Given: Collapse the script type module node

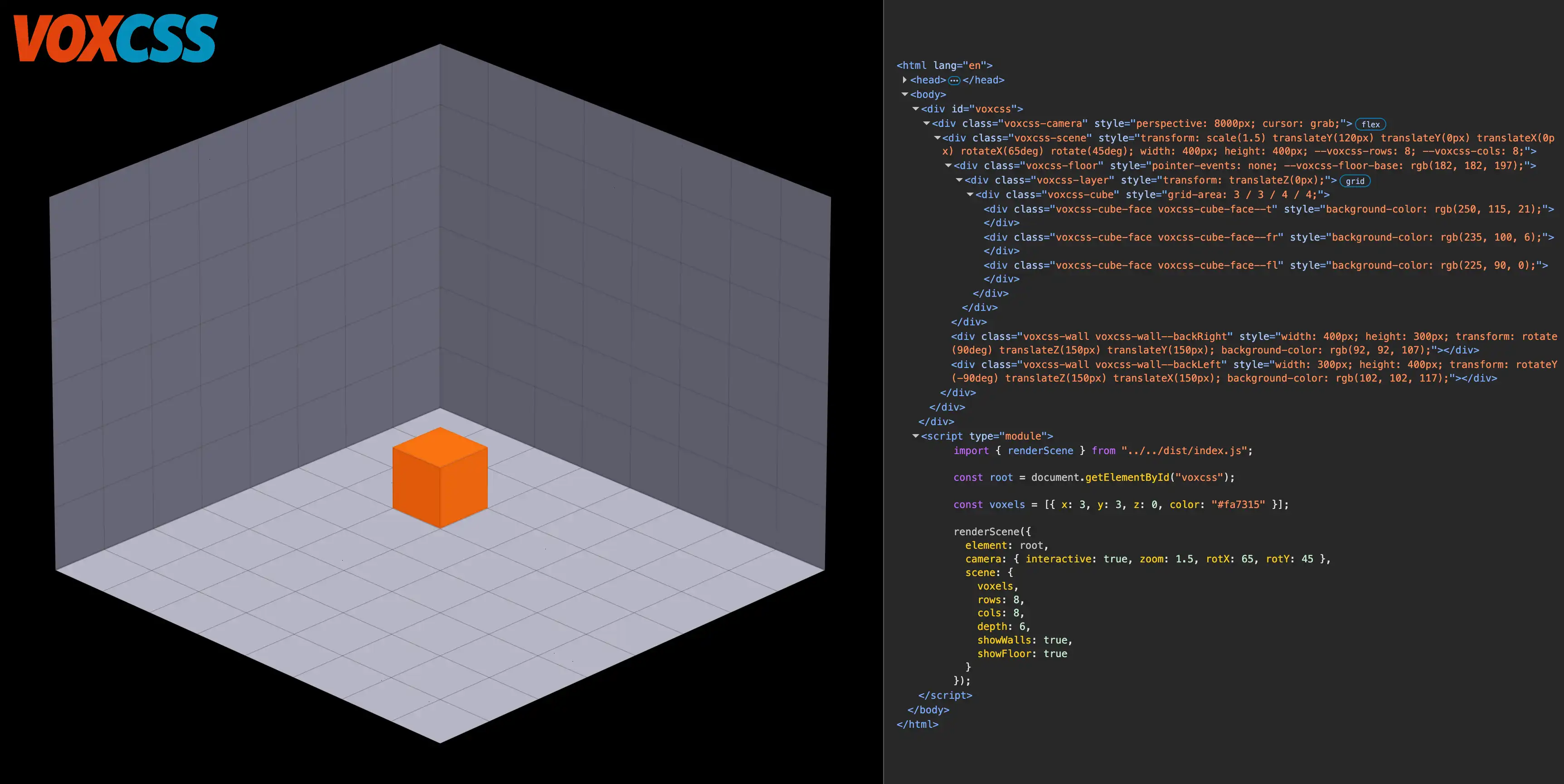Looking at the screenshot, I should click(916, 436).
